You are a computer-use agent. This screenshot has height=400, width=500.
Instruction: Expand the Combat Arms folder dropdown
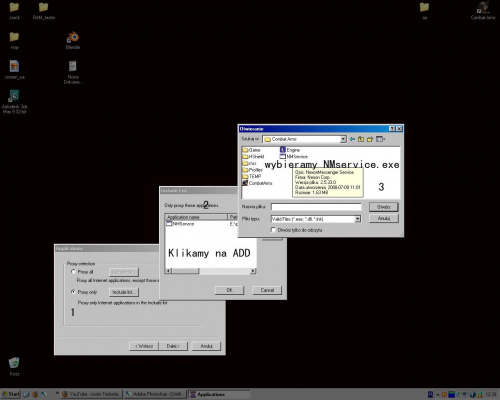(343, 139)
